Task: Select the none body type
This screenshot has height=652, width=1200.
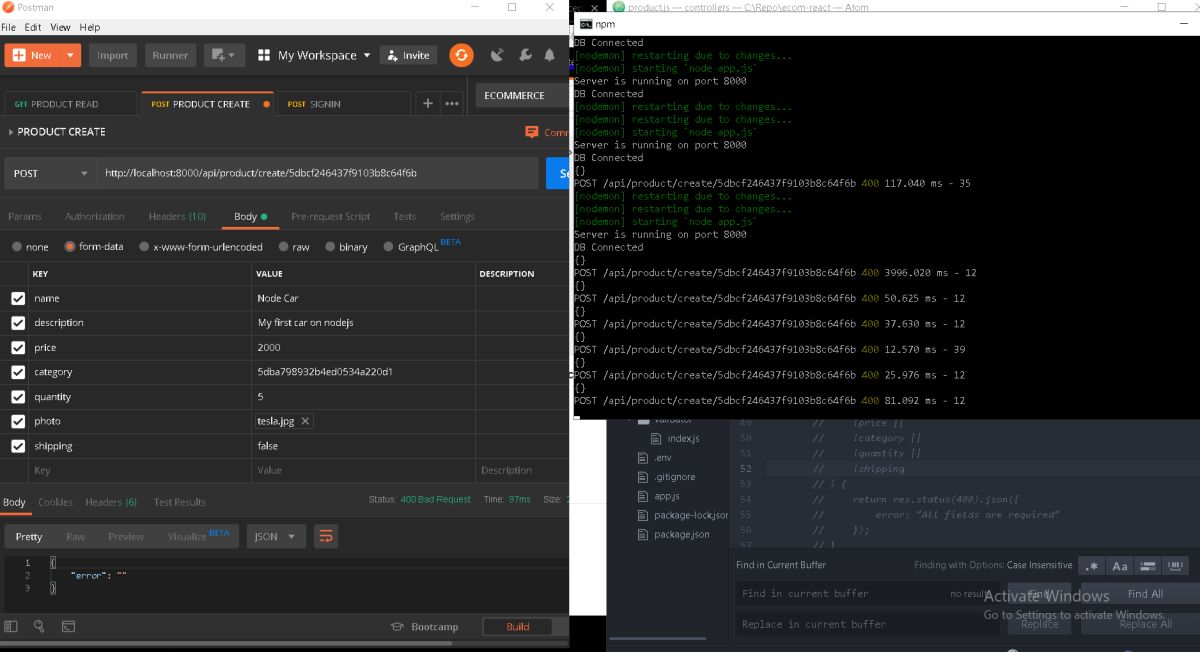Action: tap(17, 247)
